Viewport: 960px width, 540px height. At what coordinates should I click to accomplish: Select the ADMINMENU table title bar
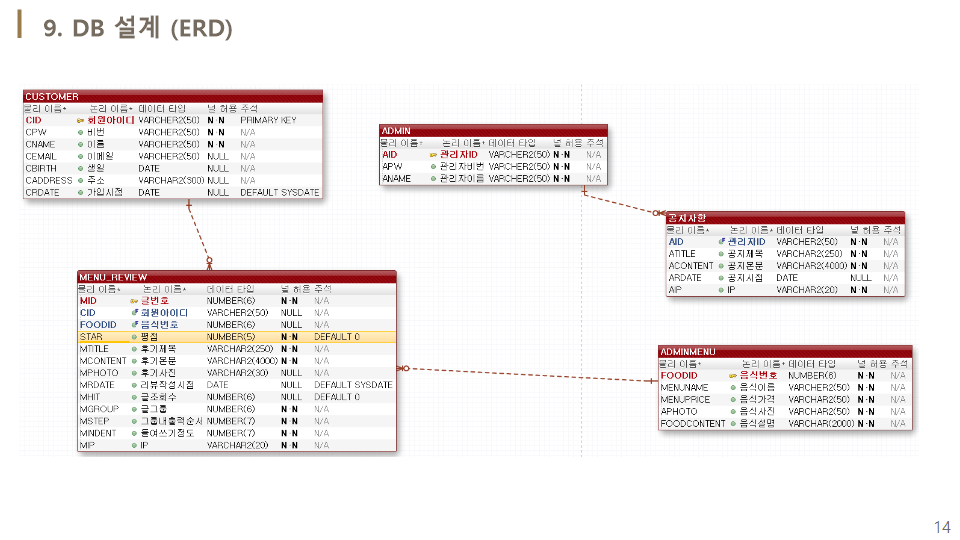click(x=786, y=352)
